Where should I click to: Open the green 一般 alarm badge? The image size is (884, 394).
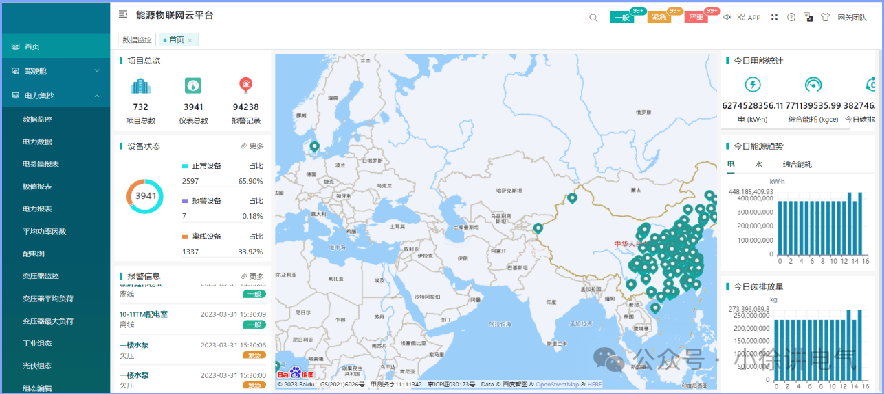[622, 17]
